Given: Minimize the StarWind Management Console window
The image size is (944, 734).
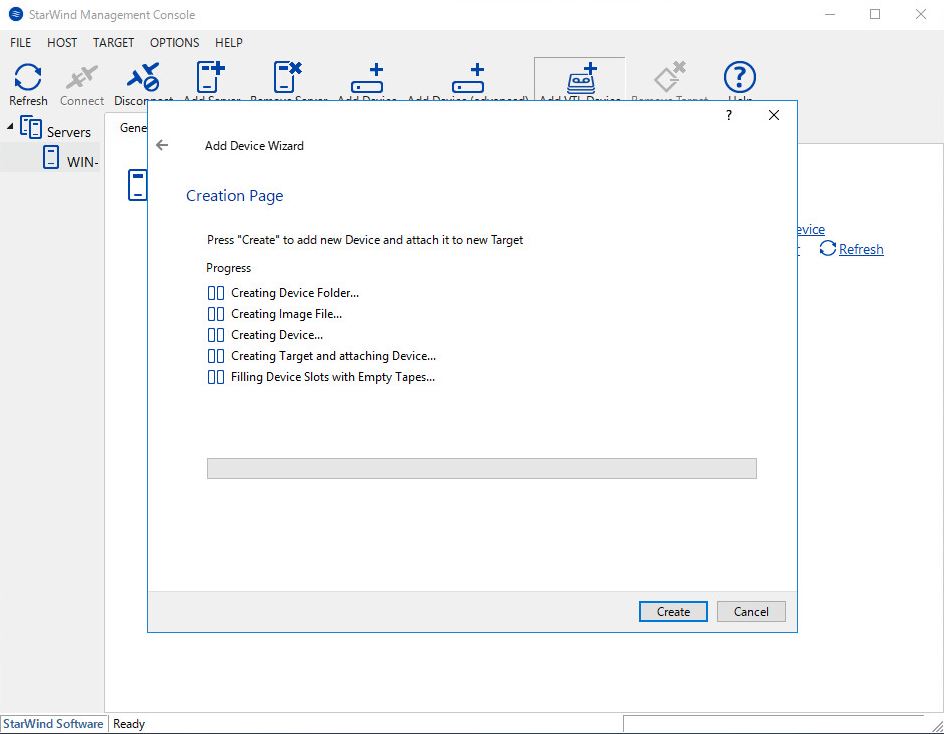Looking at the screenshot, I should click(830, 14).
